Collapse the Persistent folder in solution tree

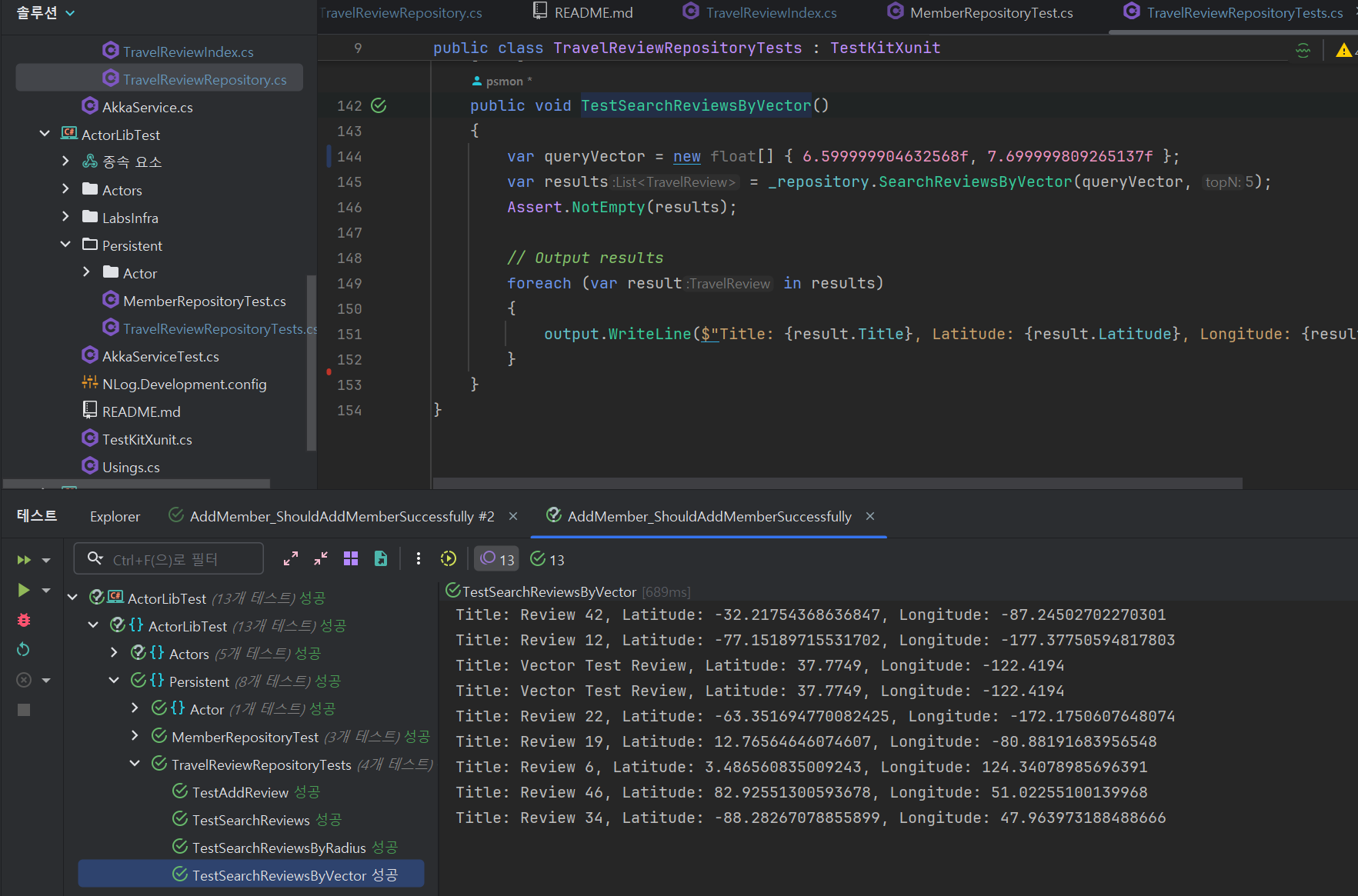click(65, 245)
